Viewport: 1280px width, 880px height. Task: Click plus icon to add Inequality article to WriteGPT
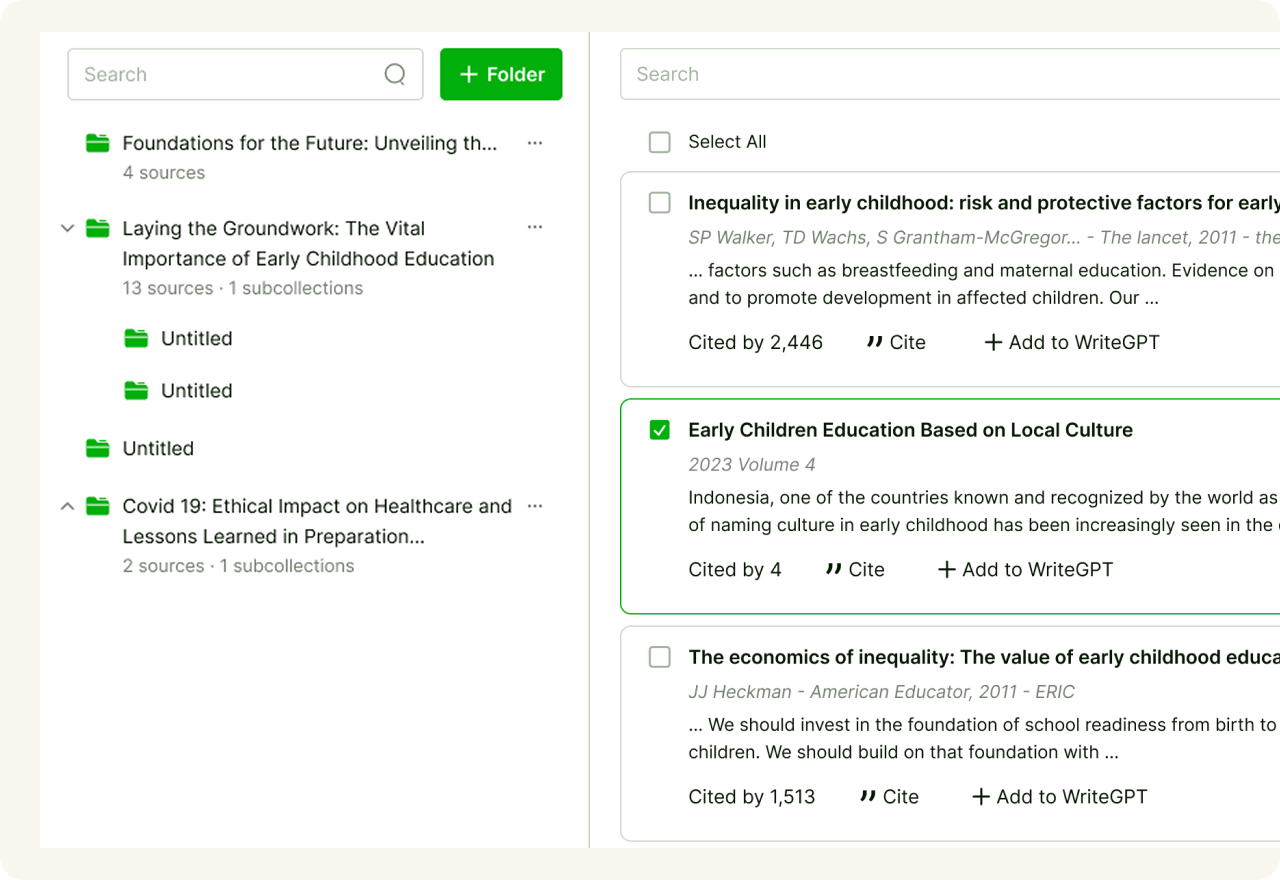[x=993, y=343]
